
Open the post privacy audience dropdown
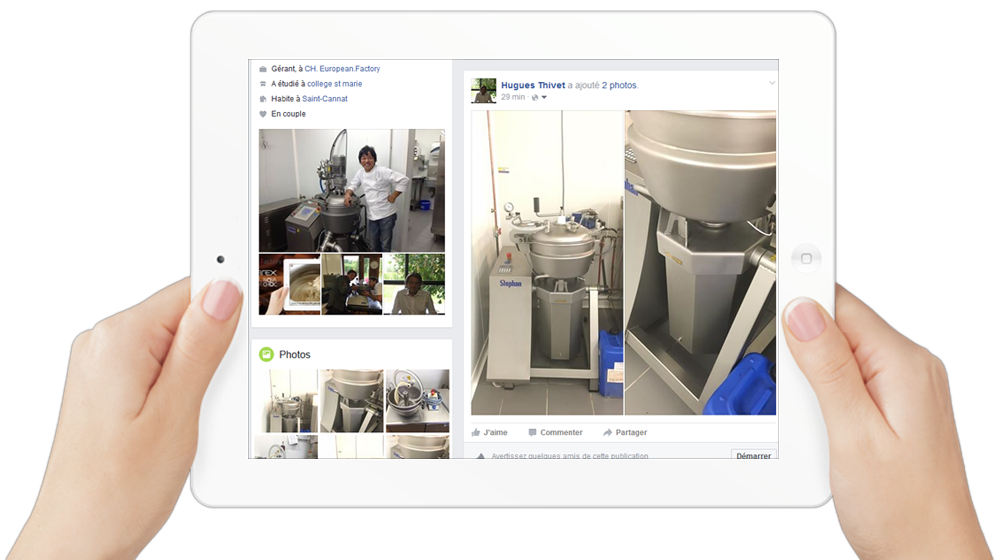540,98
